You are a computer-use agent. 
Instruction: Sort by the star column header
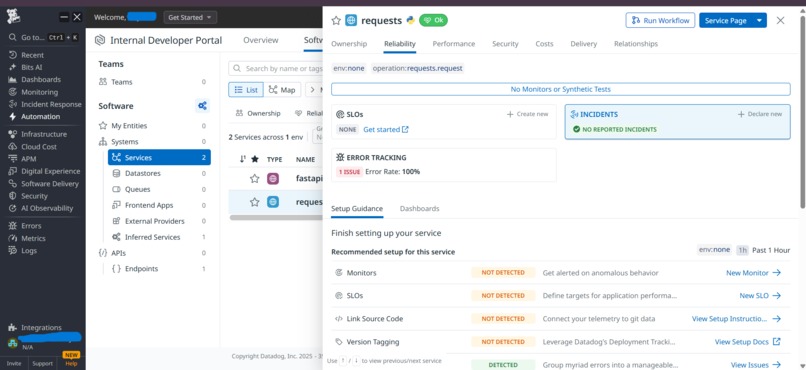point(254,159)
